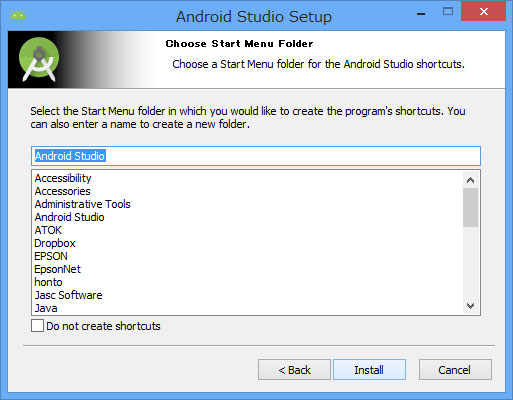Screen dimensions: 513x400
Task: Click the Install button
Action: [x=369, y=370]
